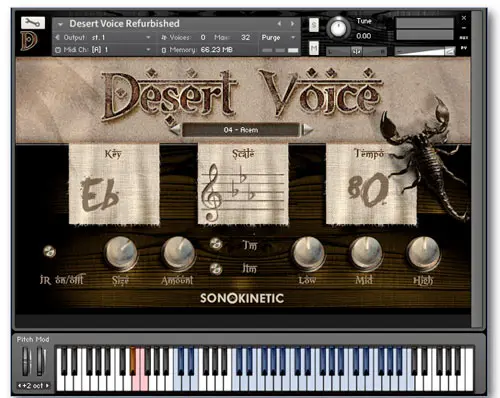Click the Sonokinetic logo

(242, 298)
